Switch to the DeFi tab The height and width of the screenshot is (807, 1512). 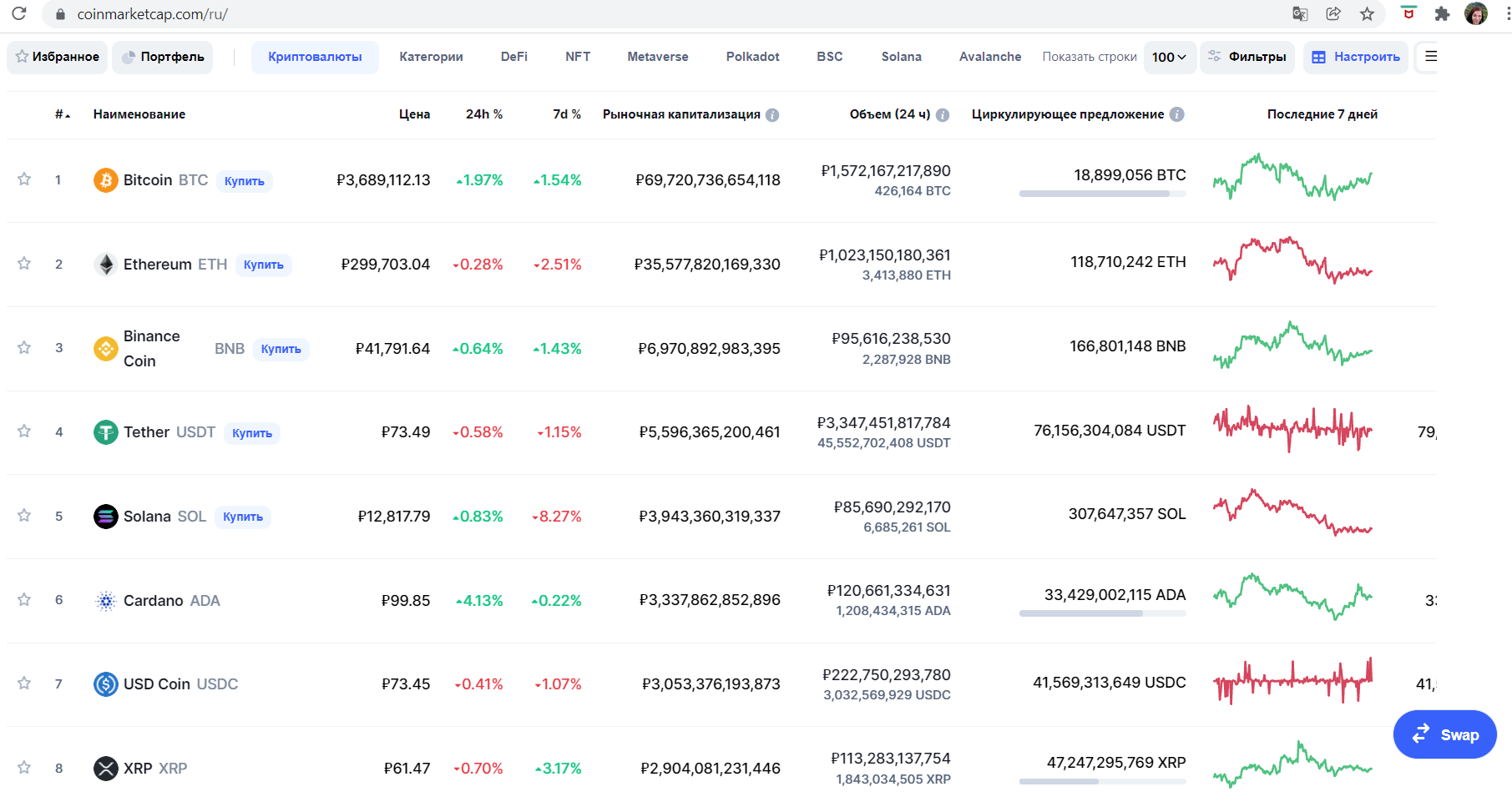click(x=514, y=57)
